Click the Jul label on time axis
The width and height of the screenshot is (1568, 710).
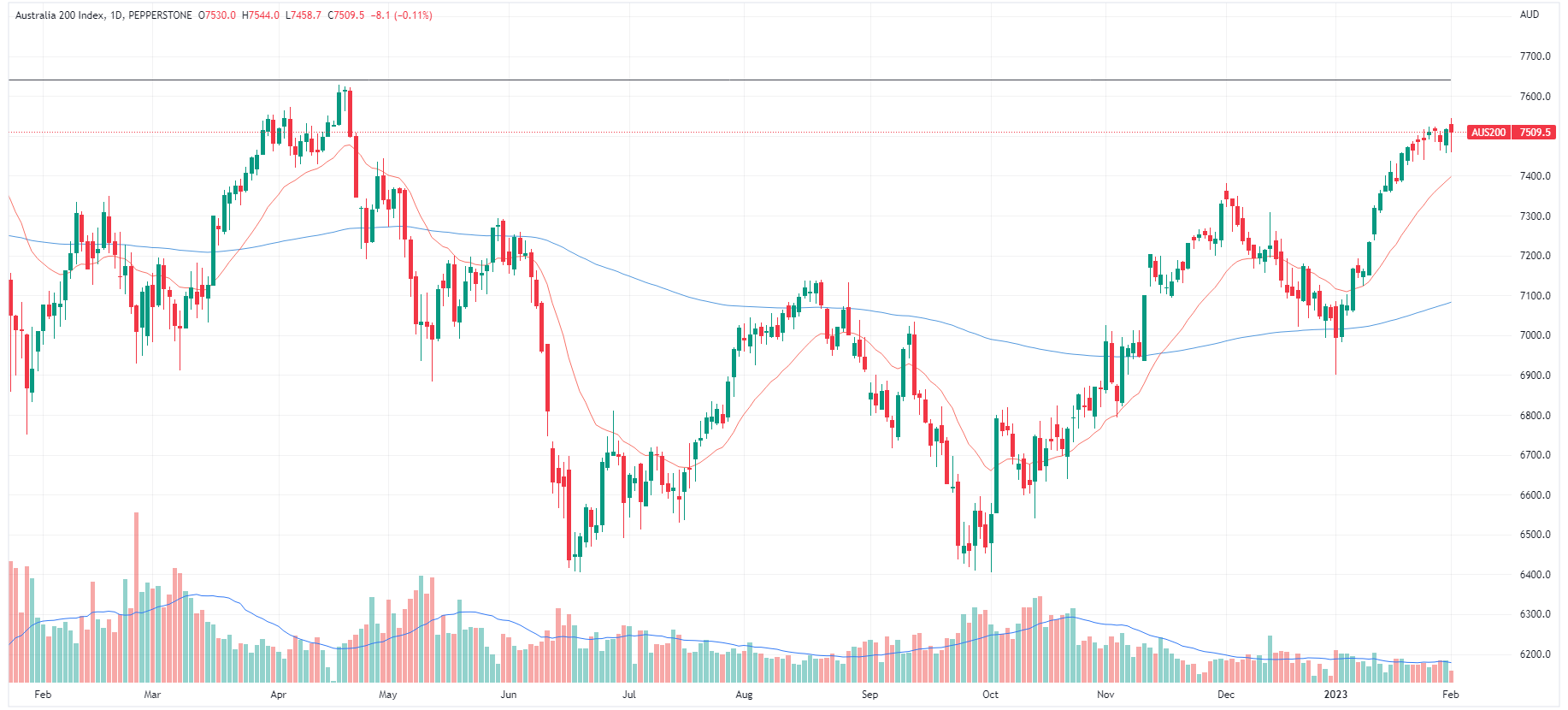[x=629, y=695]
